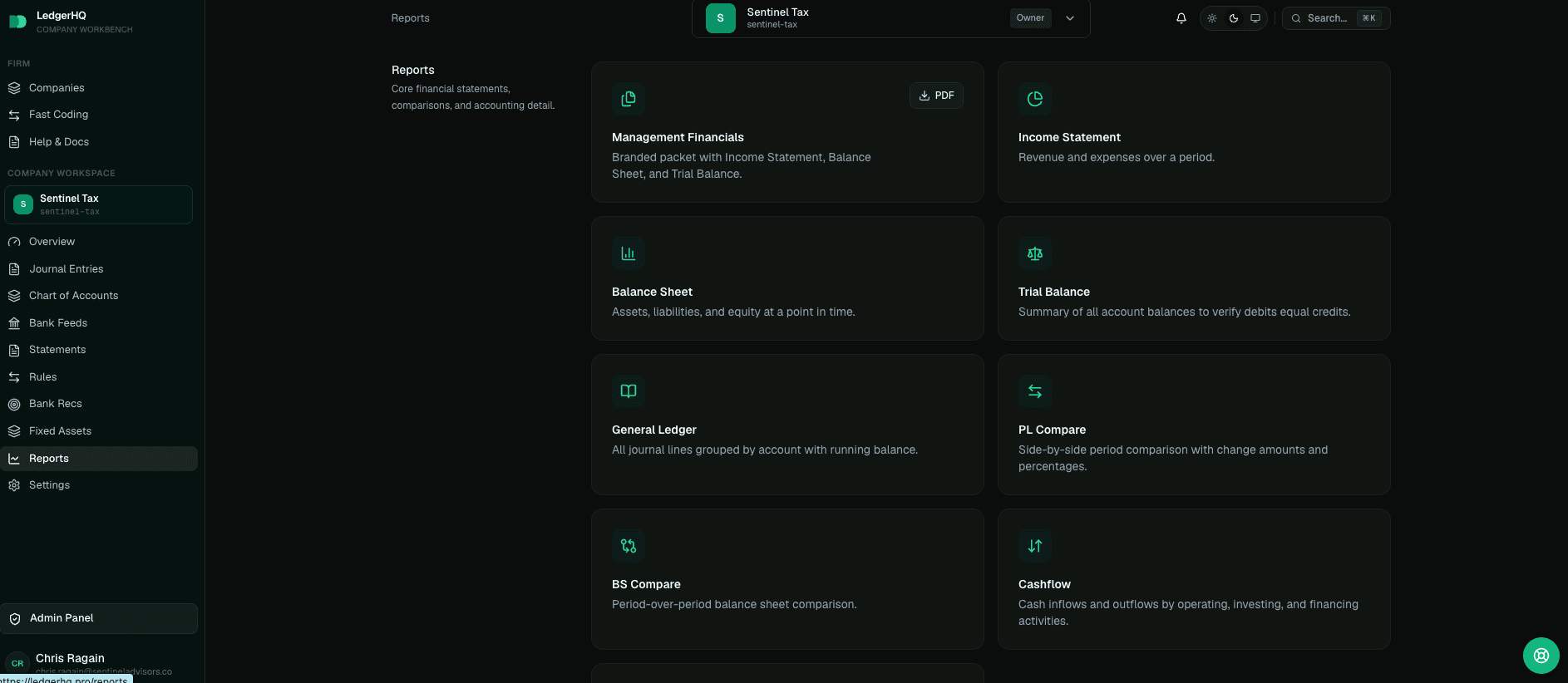Go to Bank Recs
The height and width of the screenshot is (683, 1568).
pyautogui.click(x=99, y=404)
